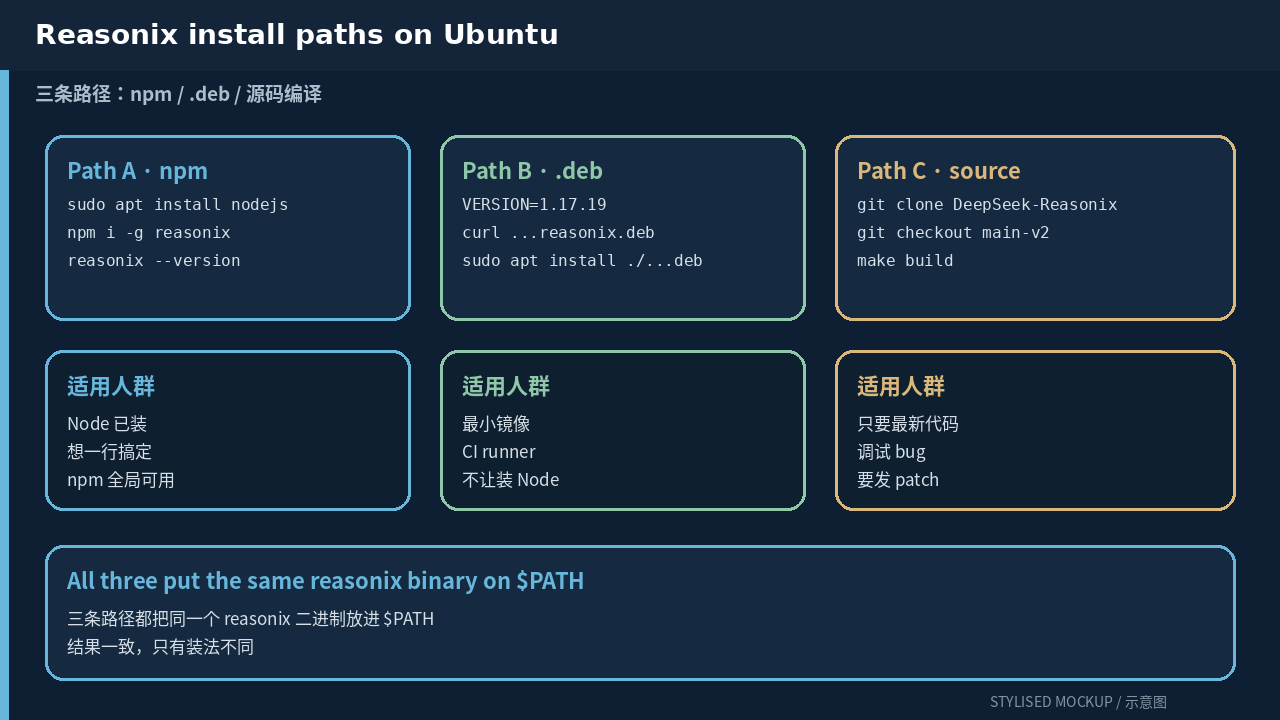Click '适用人群' heading in the green card
The width and height of the screenshot is (1280, 720).
[506, 387]
